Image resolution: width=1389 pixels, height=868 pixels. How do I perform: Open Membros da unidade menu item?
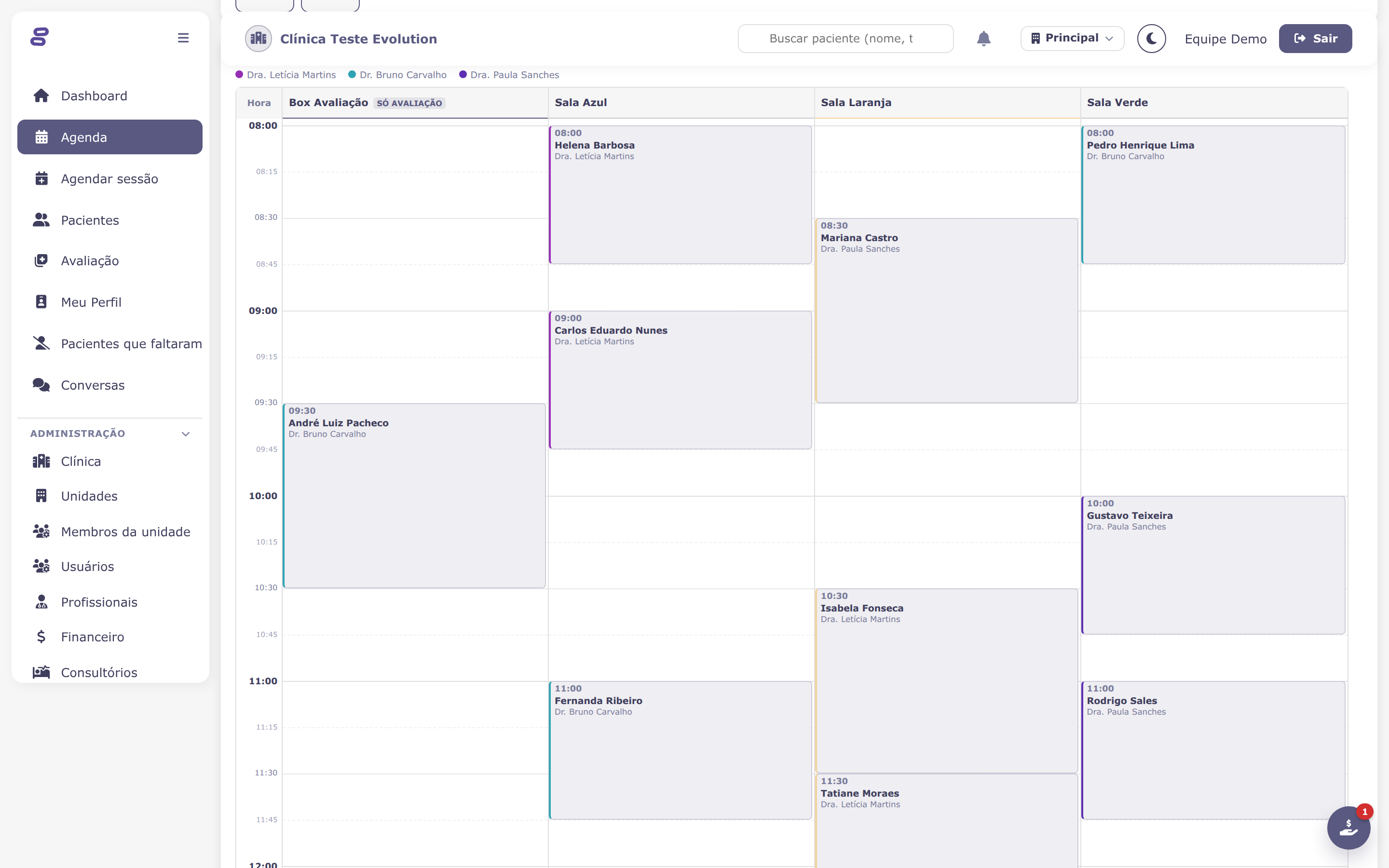[109, 531]
